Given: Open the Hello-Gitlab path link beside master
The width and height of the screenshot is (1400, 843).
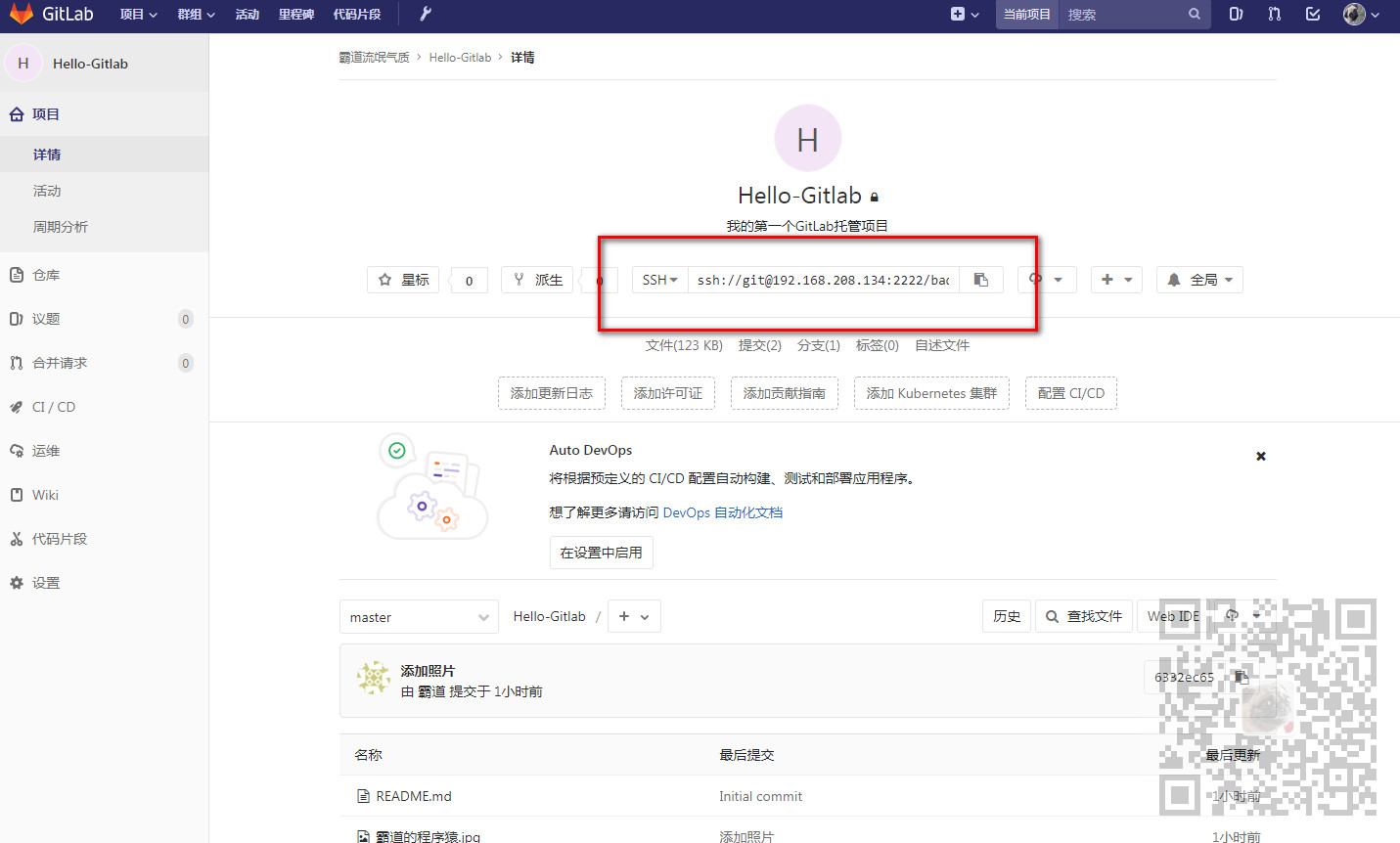Looking at the screenshot, I should pyautogui.click(x=549, y=616).
